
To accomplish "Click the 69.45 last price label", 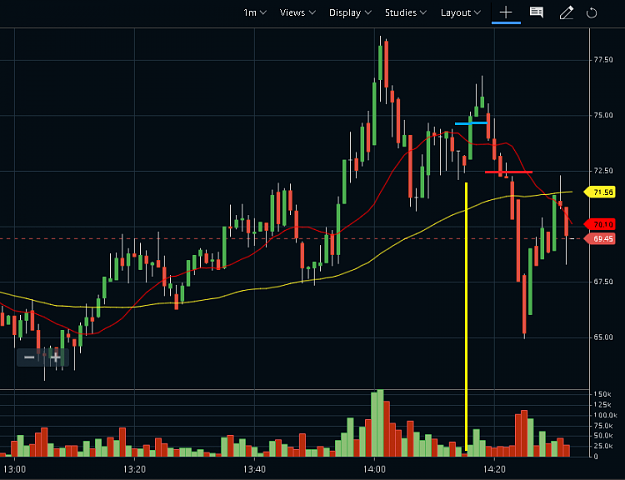I will (599, 239).
